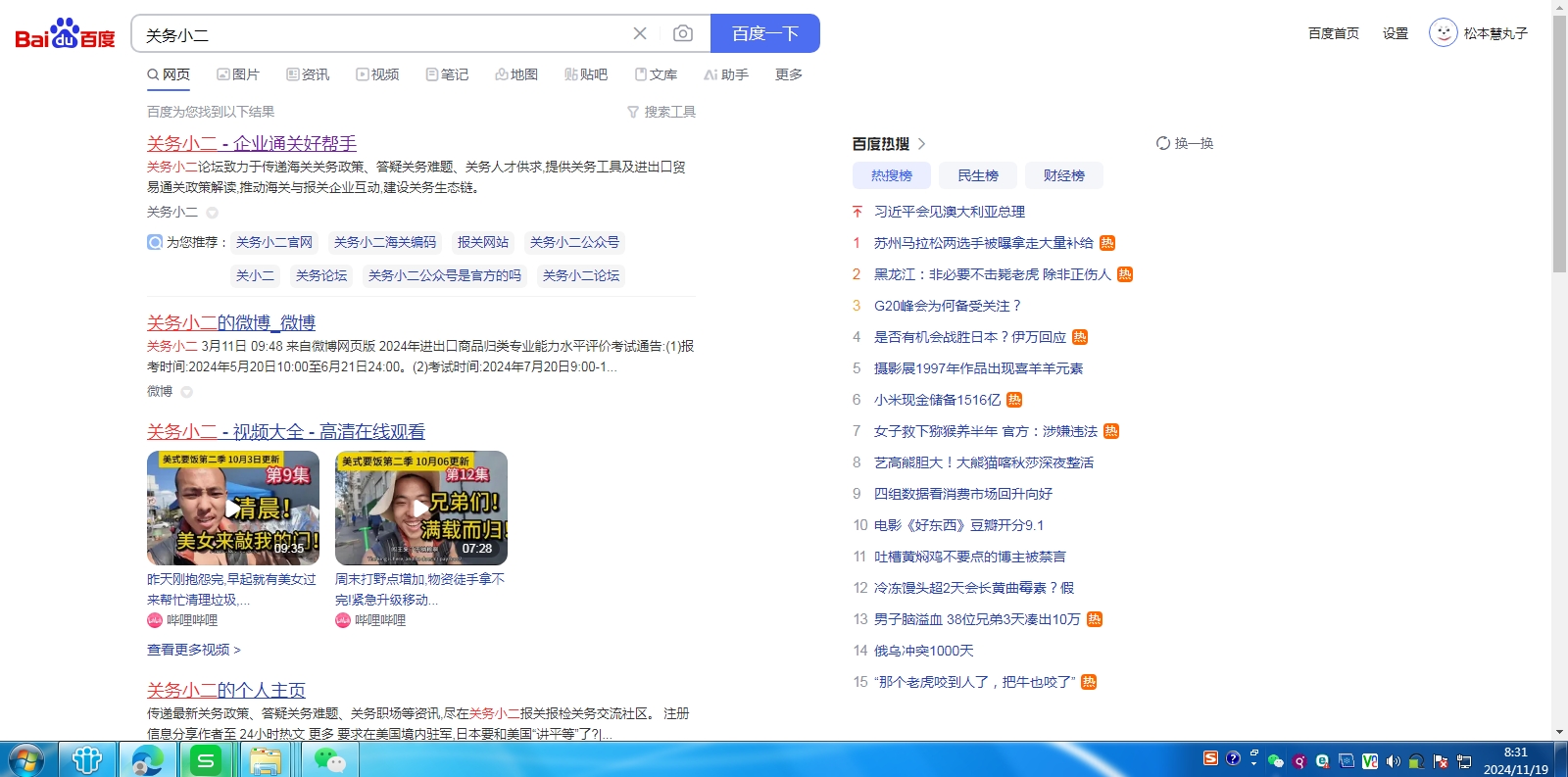
Task: Select 热搜榜 tab
Action: point(892,175)
